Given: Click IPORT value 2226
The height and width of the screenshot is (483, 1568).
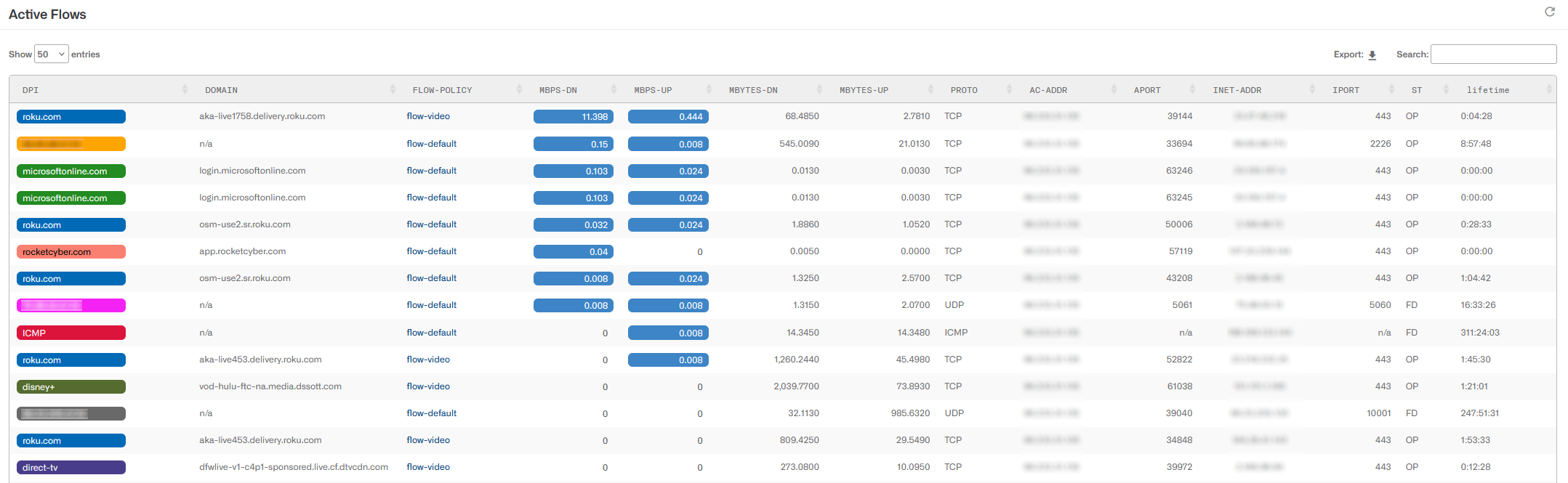Looking at the screenshot, I should click(x=1380, y=144).
